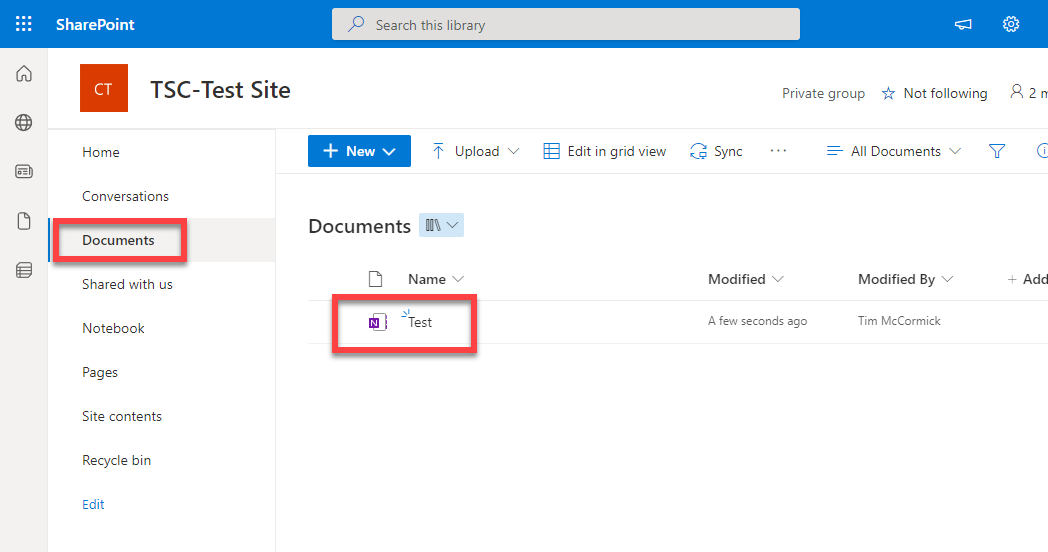Open the library switcher next to Documents
1048x552 pixels.
(x=441, y=226)
